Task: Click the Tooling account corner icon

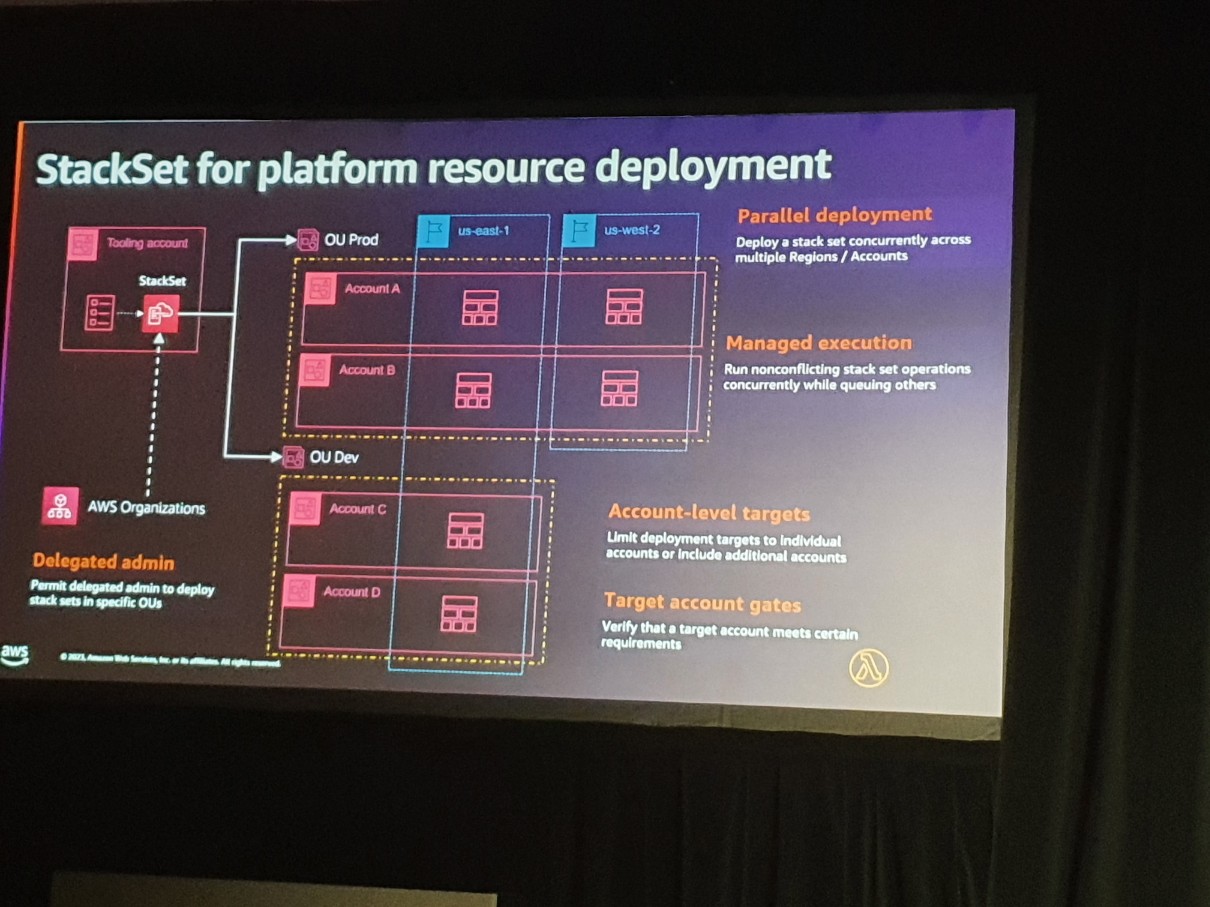Action: 82,244
